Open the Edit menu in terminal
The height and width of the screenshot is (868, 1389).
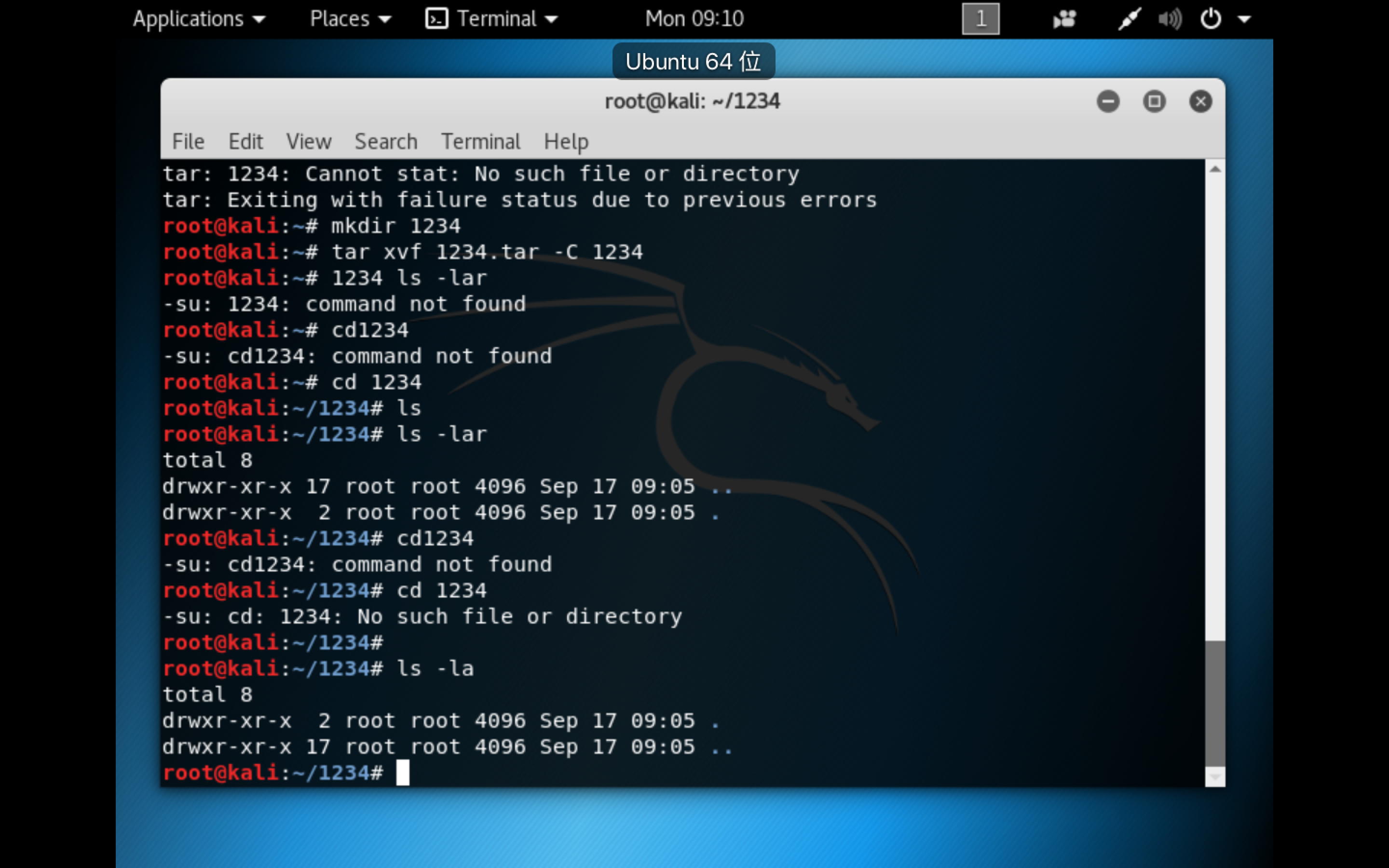pos(245,141)
